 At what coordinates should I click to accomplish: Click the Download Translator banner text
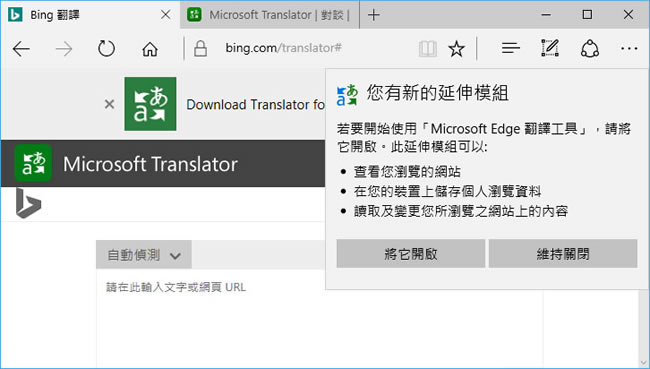pos(255,104)
